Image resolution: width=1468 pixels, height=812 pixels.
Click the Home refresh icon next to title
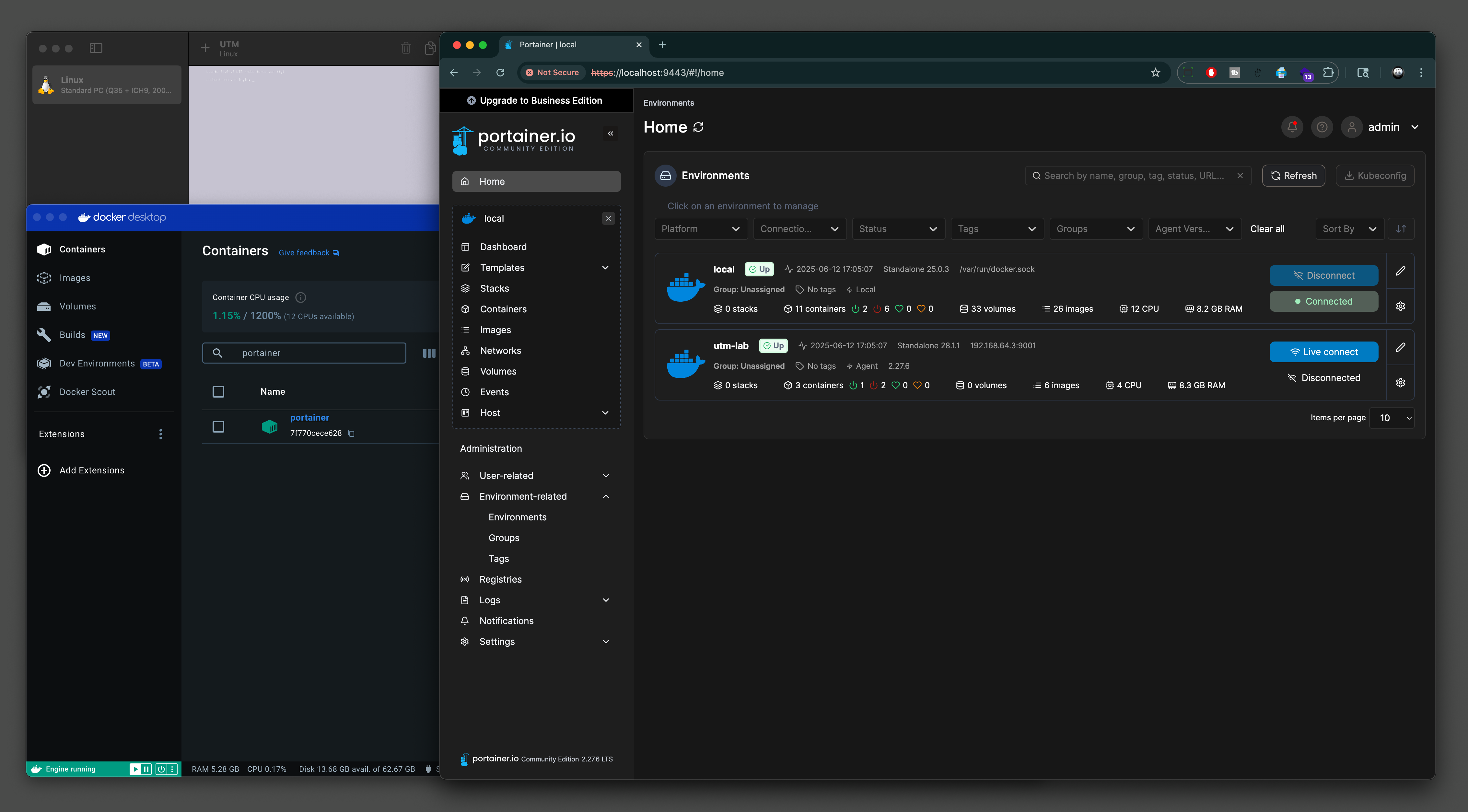point(698,127)
